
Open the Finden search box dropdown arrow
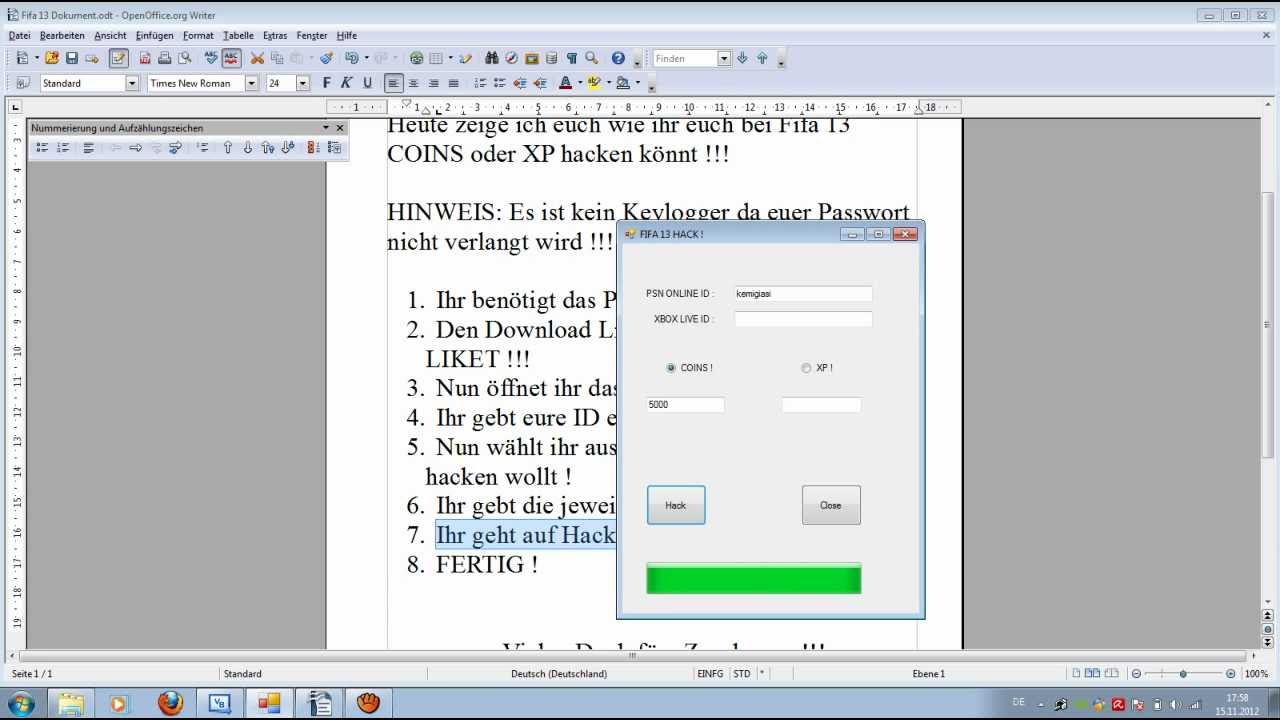724,58
